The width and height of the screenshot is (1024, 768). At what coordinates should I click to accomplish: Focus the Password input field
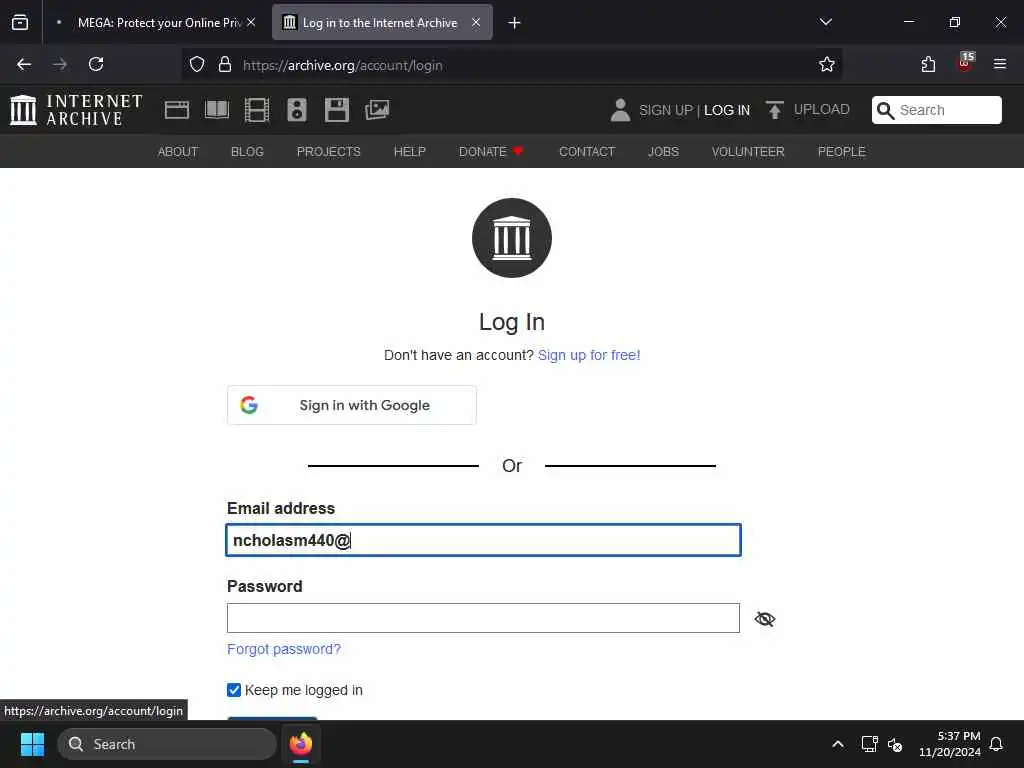pos(483,618)
